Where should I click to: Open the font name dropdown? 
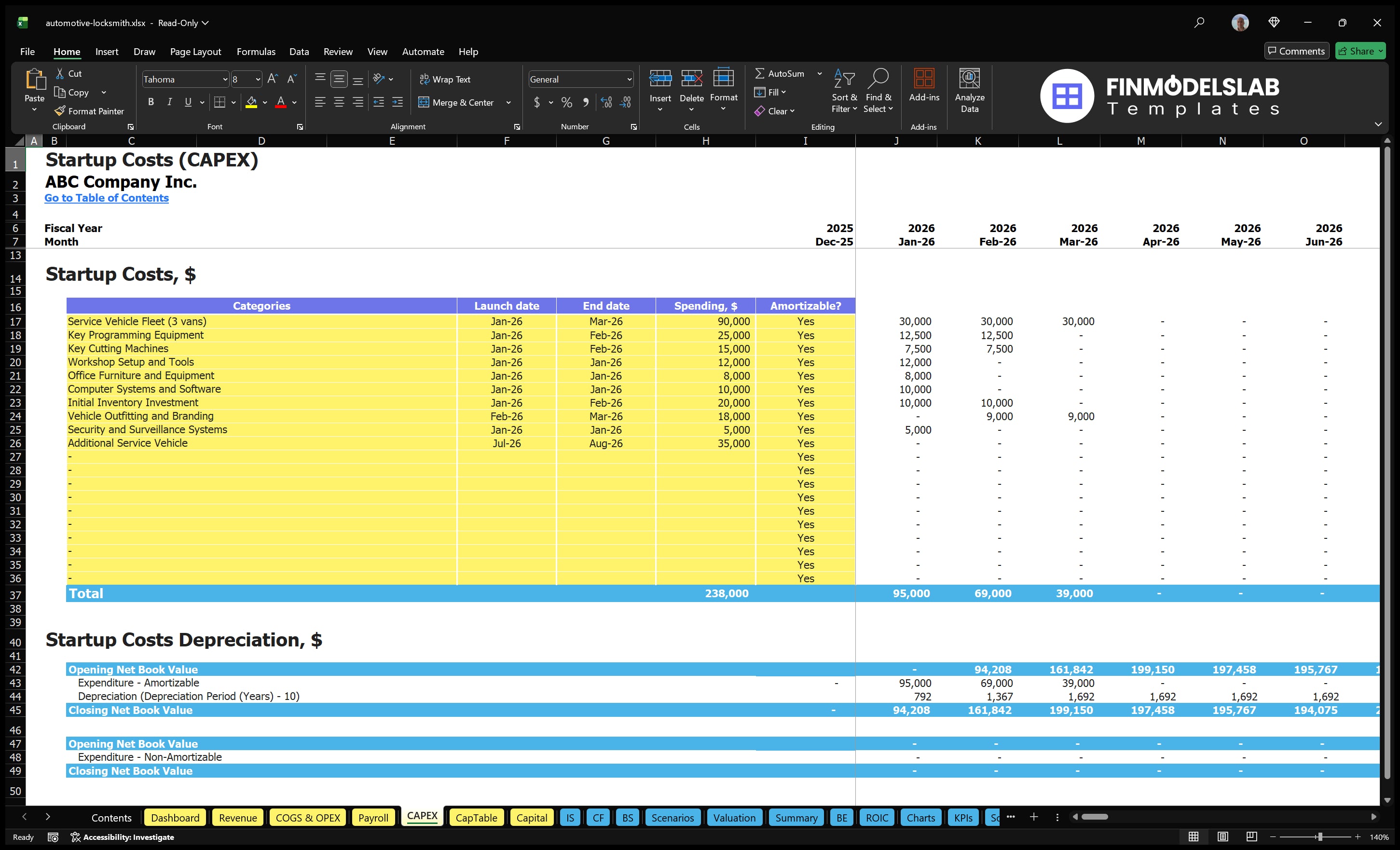pos(226,79)
